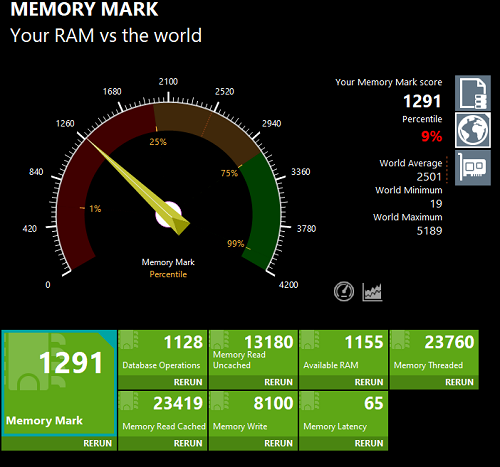Click the orange 'Percentile' label inside the gauge
The image size is (500, 467).
(x=168, y=274)
